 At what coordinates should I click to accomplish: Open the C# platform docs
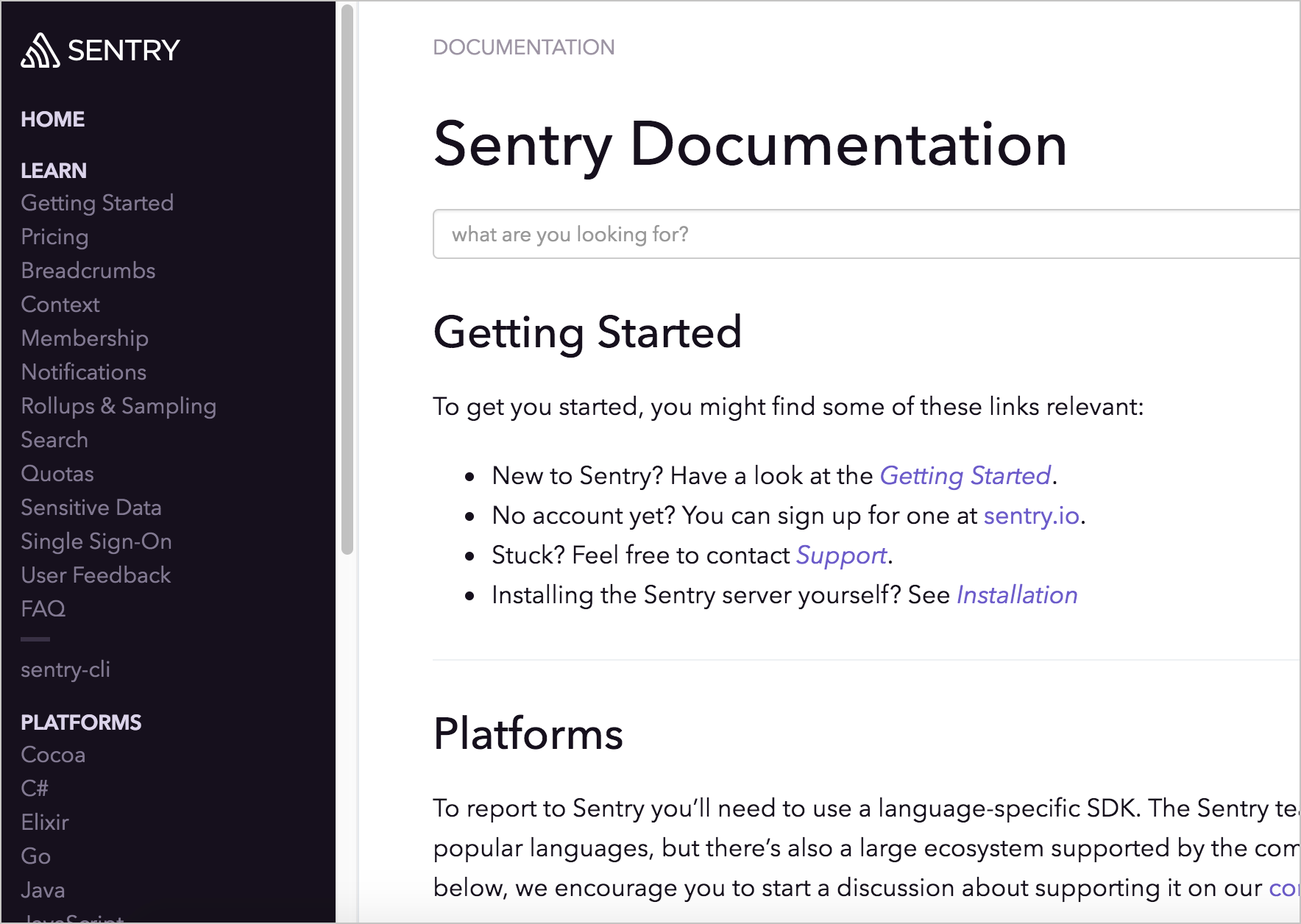coord(35,789)
